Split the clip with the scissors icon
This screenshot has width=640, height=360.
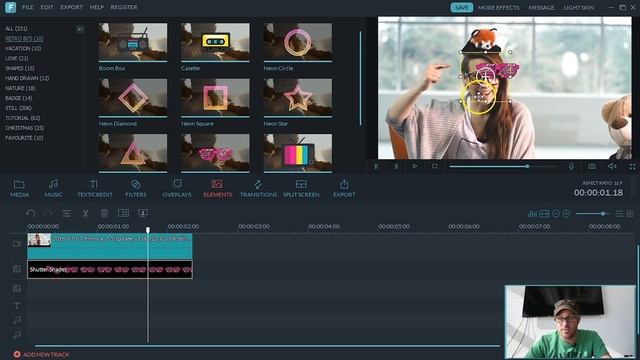[85, 213]
